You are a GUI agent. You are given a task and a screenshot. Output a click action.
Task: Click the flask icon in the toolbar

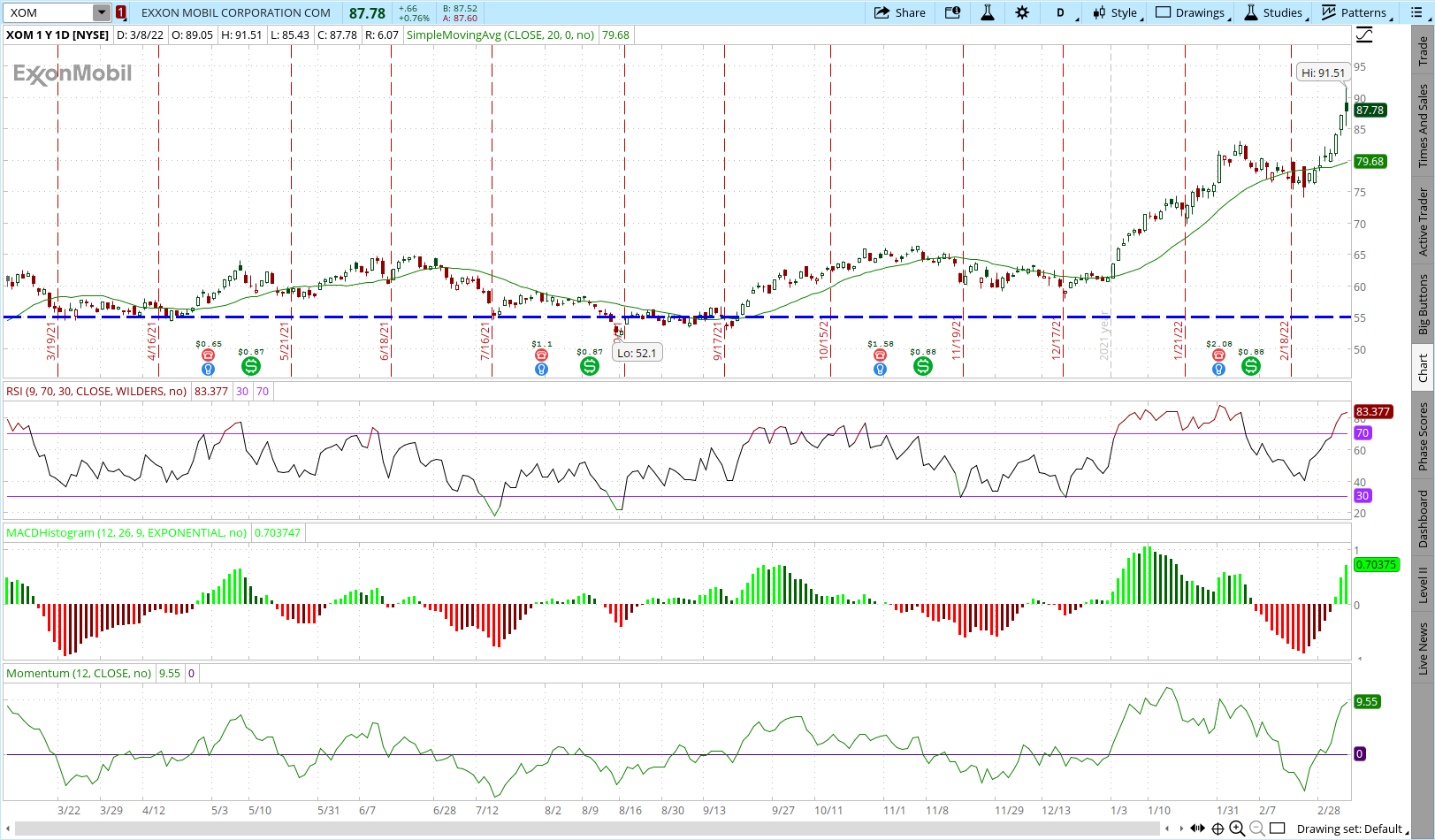point(988,12)
